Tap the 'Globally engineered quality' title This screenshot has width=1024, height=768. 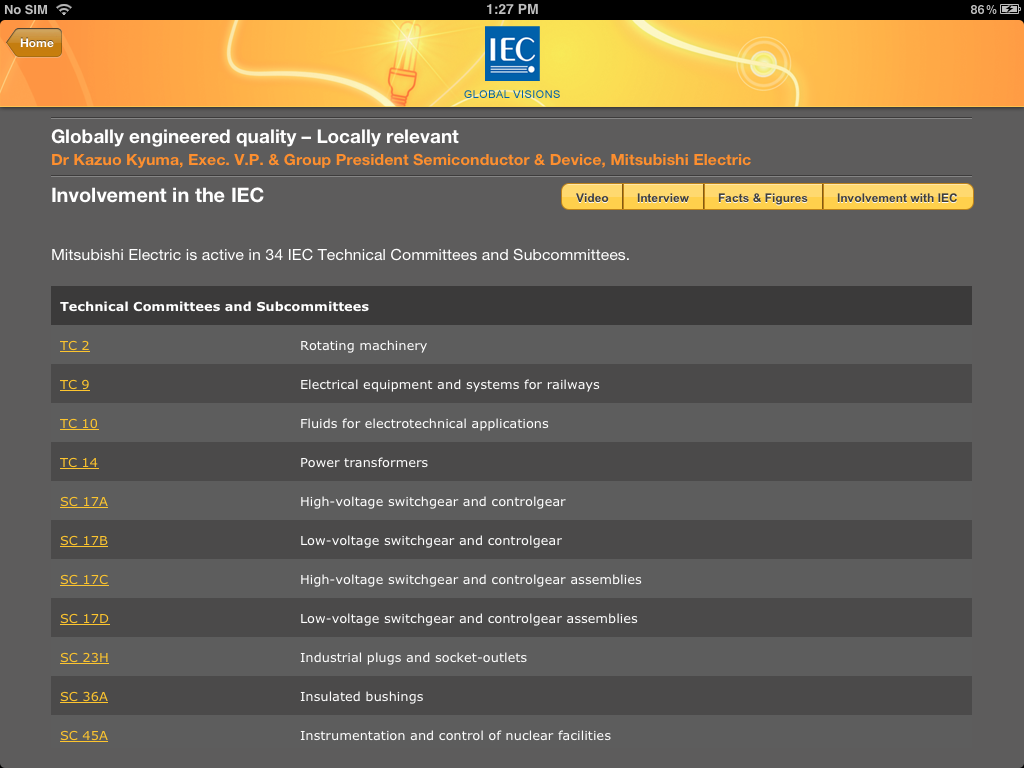[x=255, y=136]
